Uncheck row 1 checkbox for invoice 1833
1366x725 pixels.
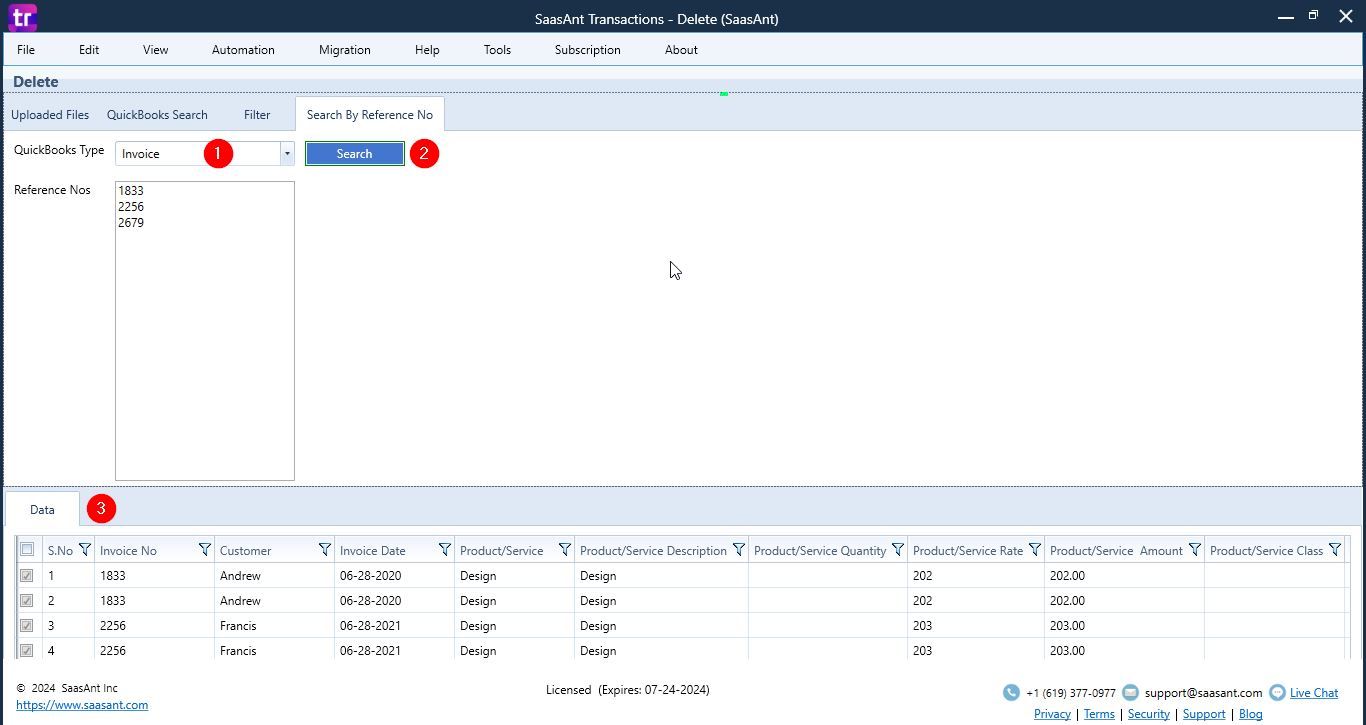[27, 576]
